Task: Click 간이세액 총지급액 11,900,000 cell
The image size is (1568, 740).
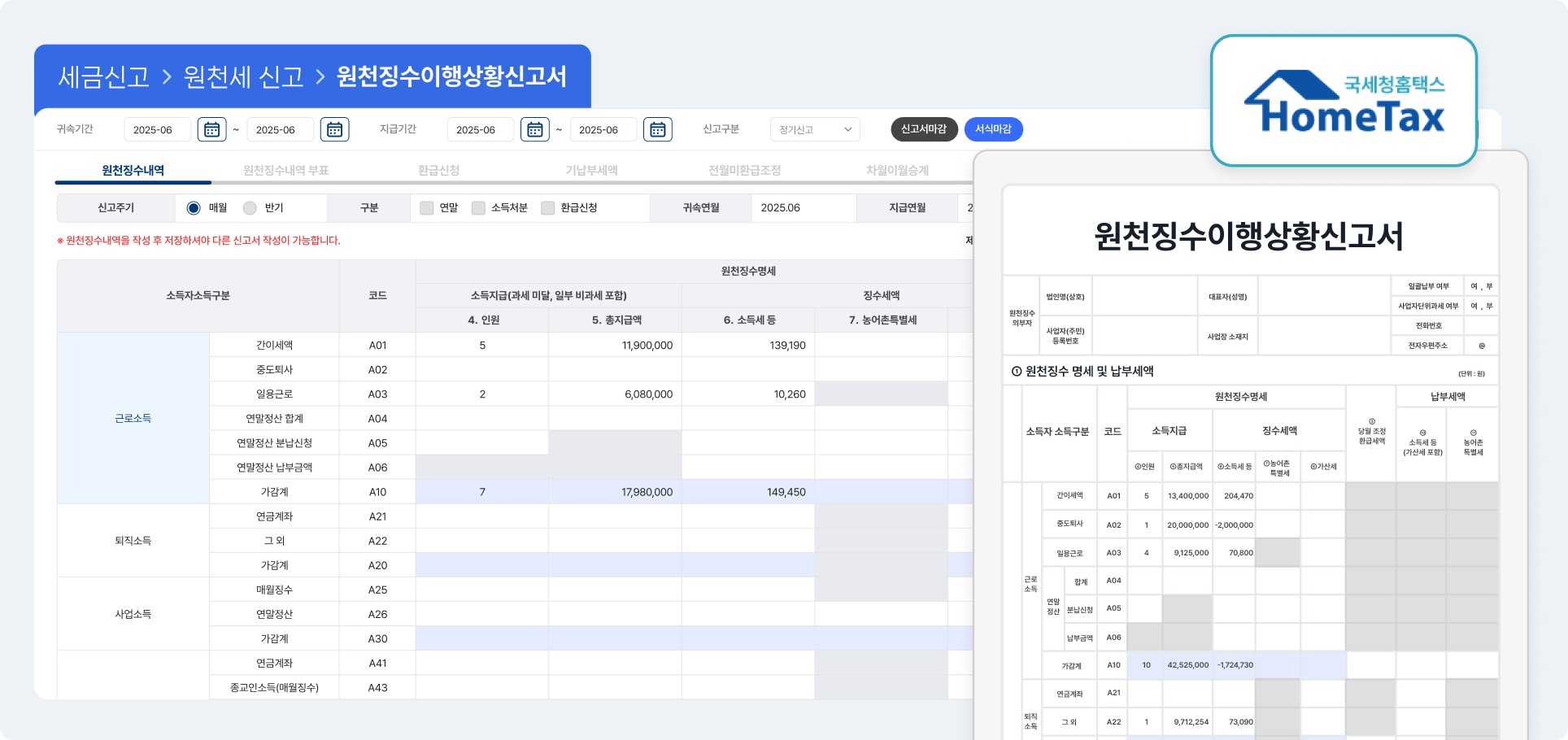Action: tap(615, 345)
